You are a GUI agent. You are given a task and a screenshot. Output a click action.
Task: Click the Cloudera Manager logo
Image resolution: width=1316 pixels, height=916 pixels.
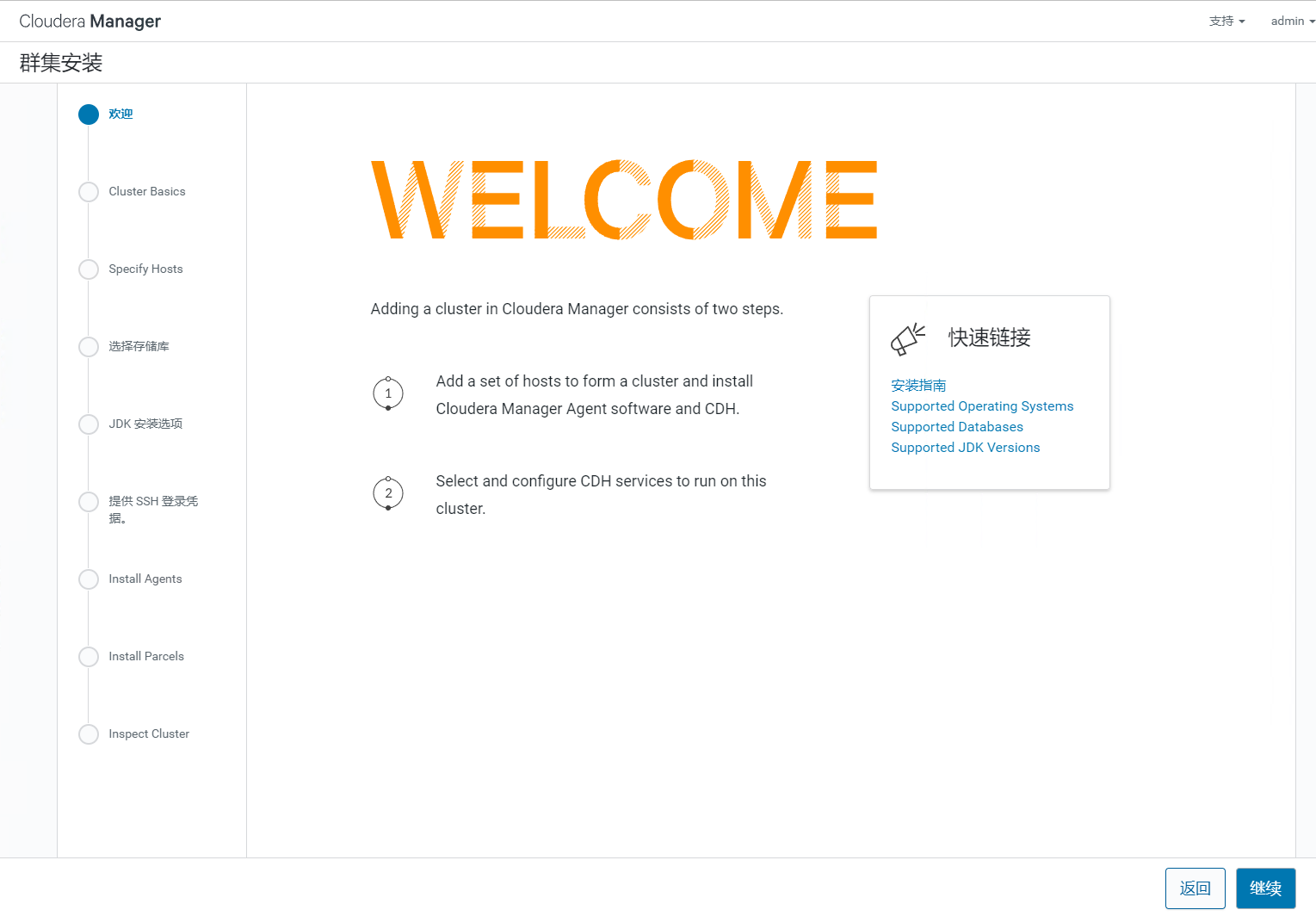point(90,22)
